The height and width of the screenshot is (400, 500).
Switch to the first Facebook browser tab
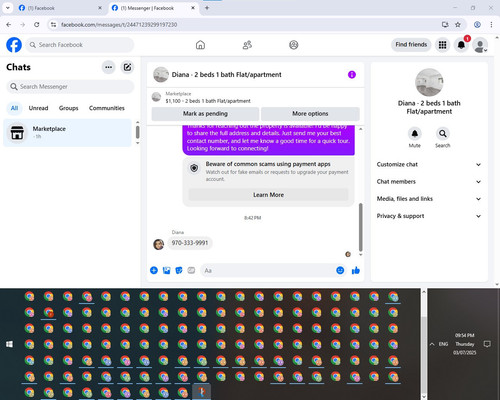tap(60, 8)
